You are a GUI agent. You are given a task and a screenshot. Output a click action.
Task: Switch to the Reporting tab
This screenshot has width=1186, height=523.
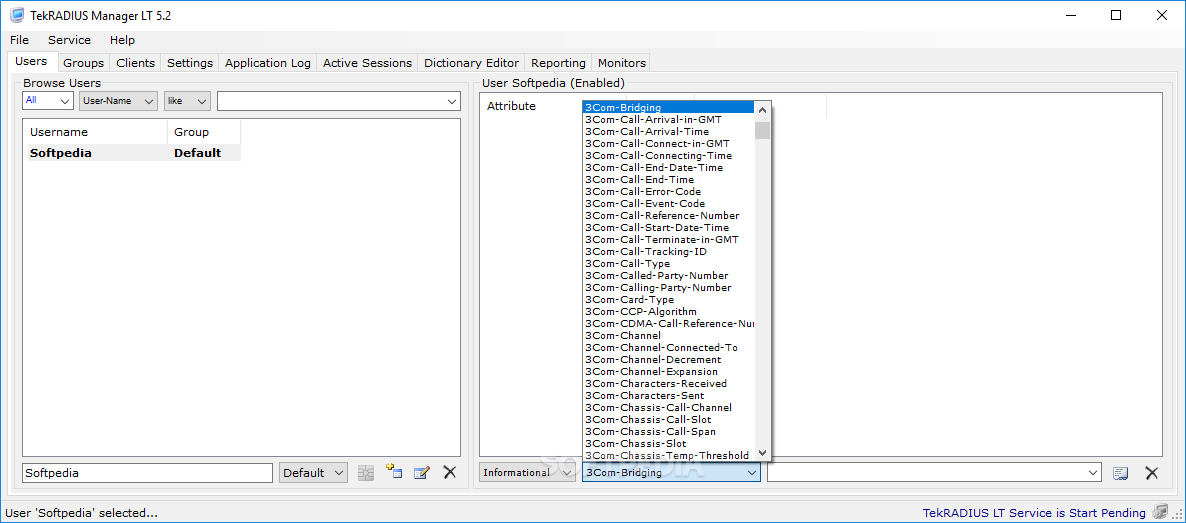coord(558,63)
